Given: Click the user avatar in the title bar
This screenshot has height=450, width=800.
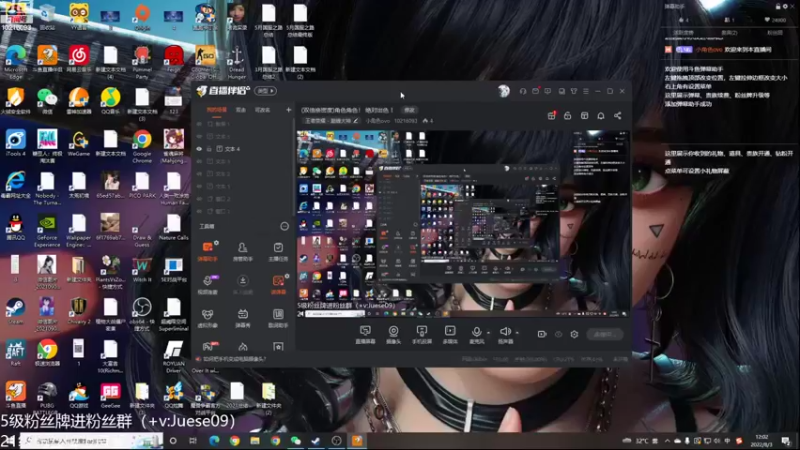Looking at the screenshot, I should click(x=504, y=91).
